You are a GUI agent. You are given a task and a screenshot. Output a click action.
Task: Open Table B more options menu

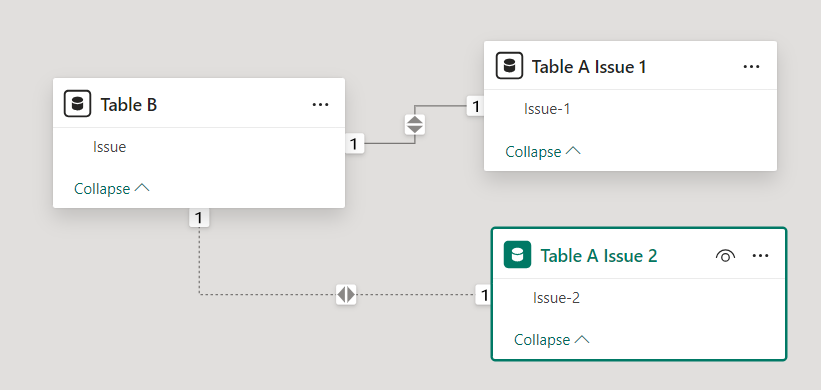click(x=320, y=104)
